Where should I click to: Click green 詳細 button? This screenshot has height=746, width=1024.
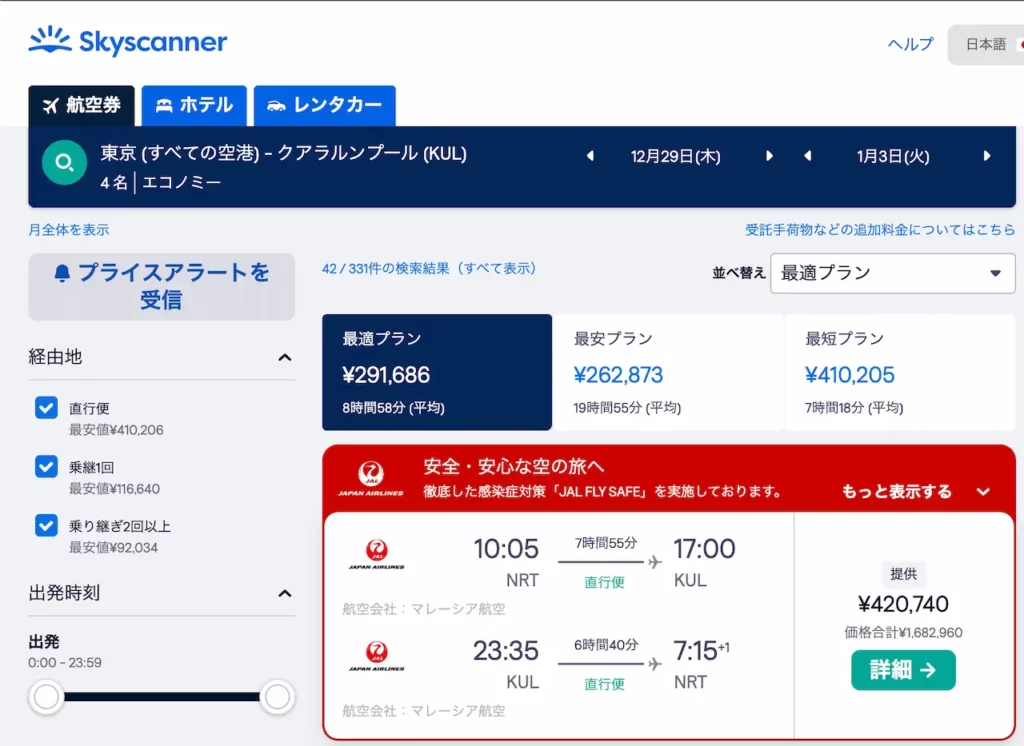[x=903, y=670]
